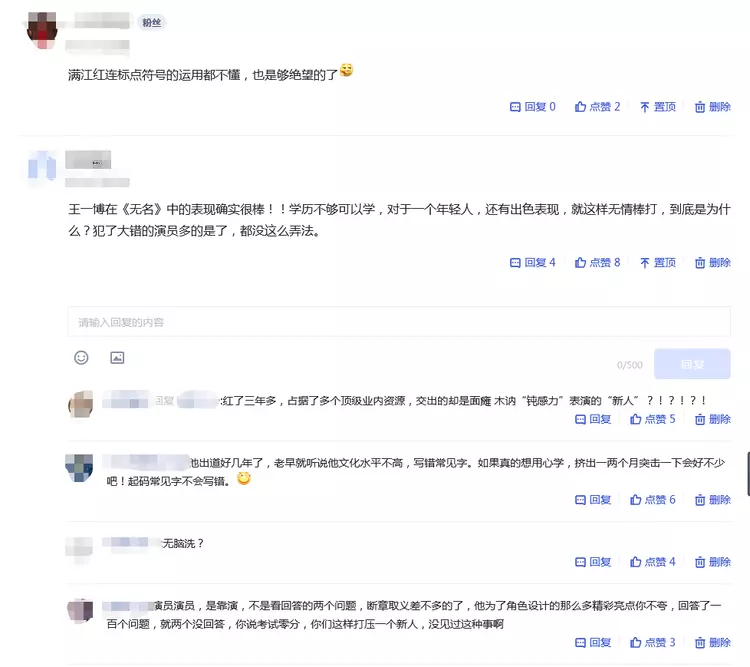This screenshot has width=750, height=667.
Task: Open replies on the 满江红 comment (回复 0)
Action: coord(533,107)
